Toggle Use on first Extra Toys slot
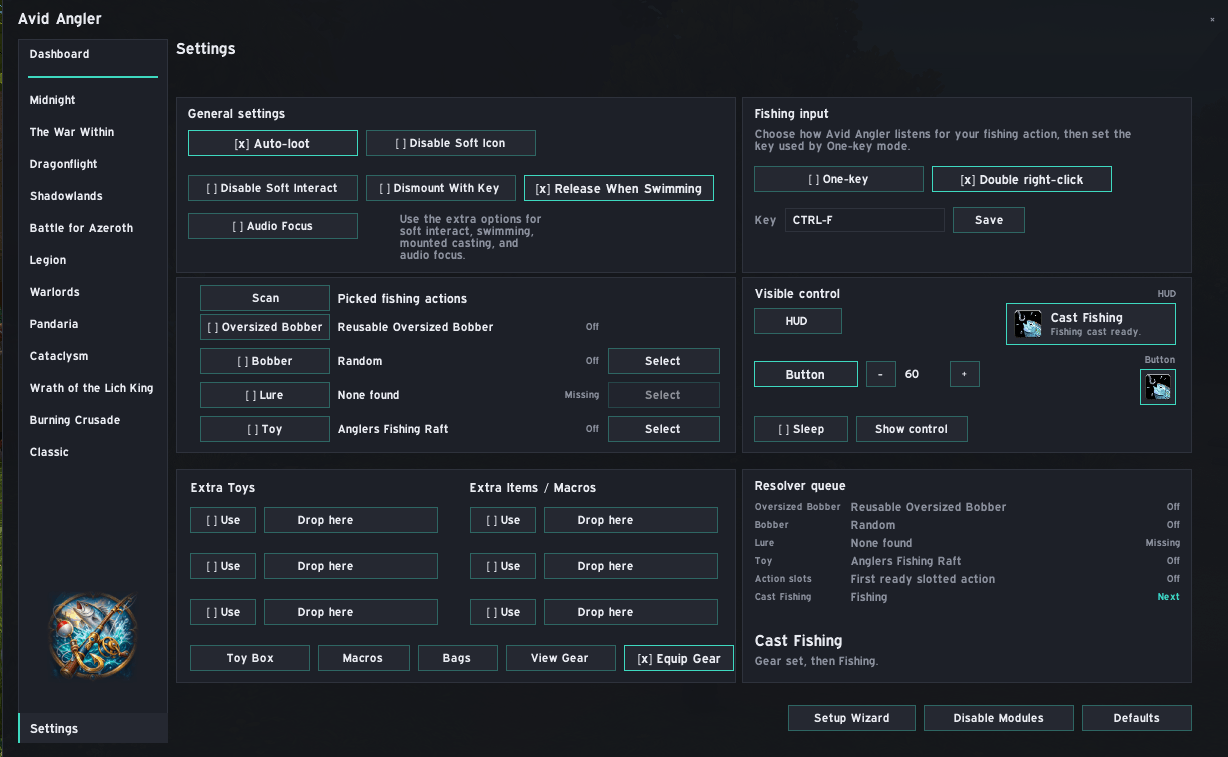This screenshot has height=757, width=1228. pos(223,520)
